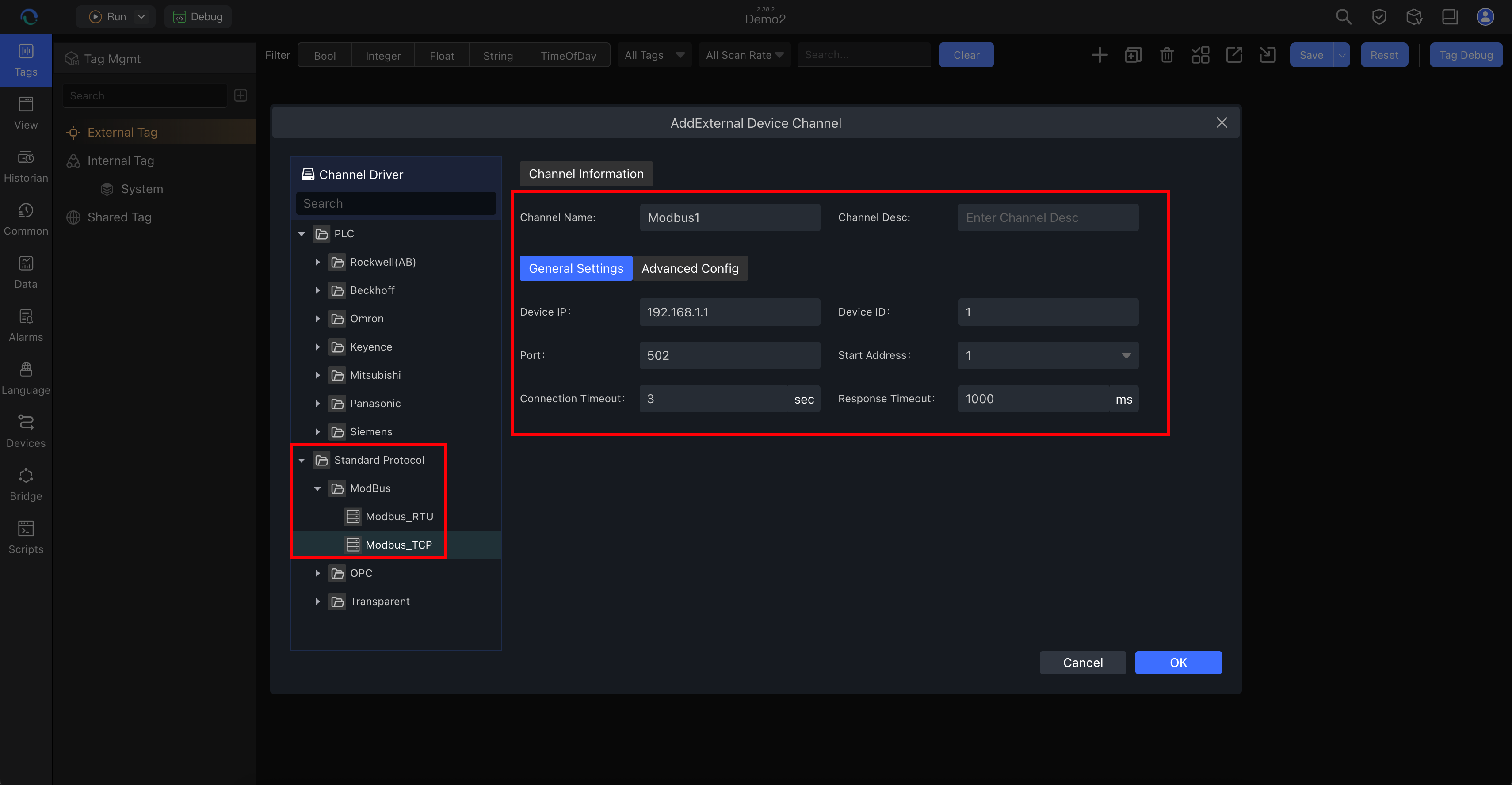
Task: Click the Channel Name input field
Action: point(729,217)
